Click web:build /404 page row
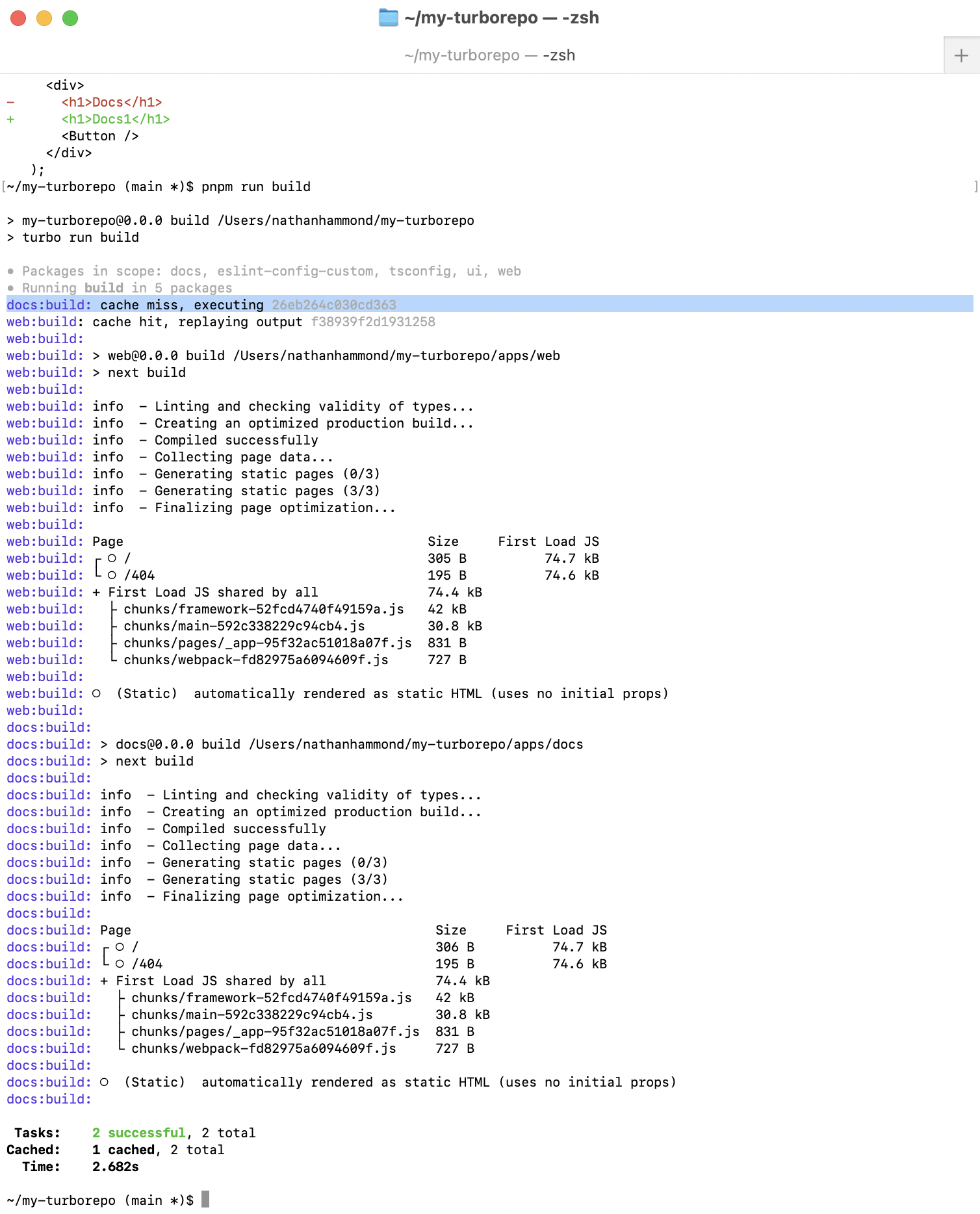980x1214 pixels. click(303, 575)
